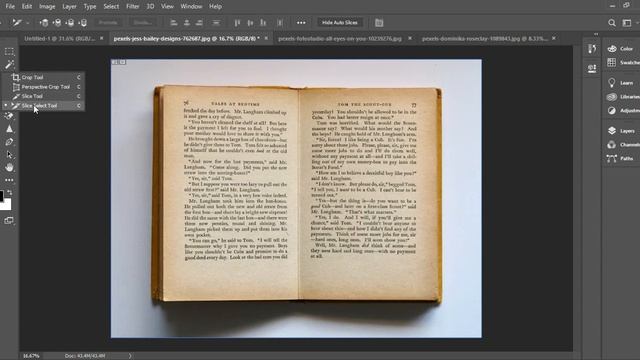Click Send to Back in the options bar
This screenshot has width=640, height=360.
83,22
